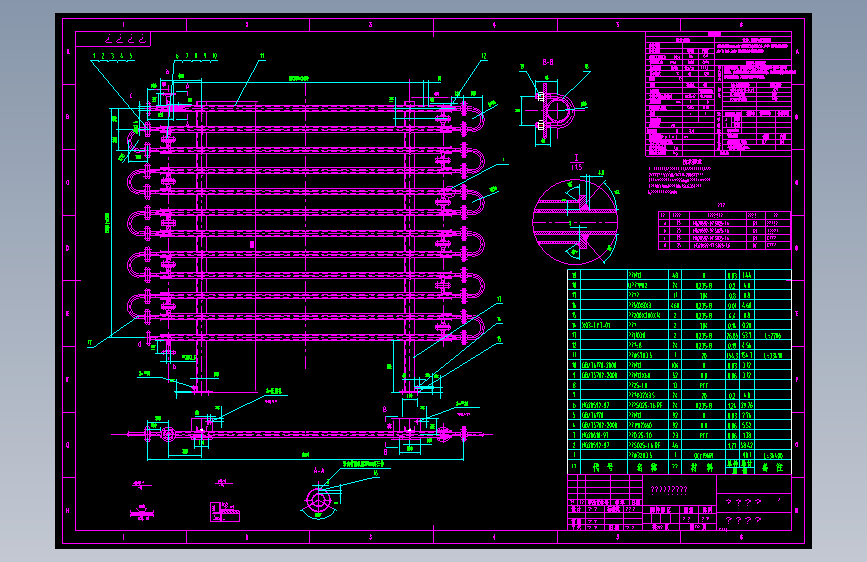Viewport: 867px width, 562px height.
Task: Select balloon number 12 above the coil
Action: click(x=484, y=56)
